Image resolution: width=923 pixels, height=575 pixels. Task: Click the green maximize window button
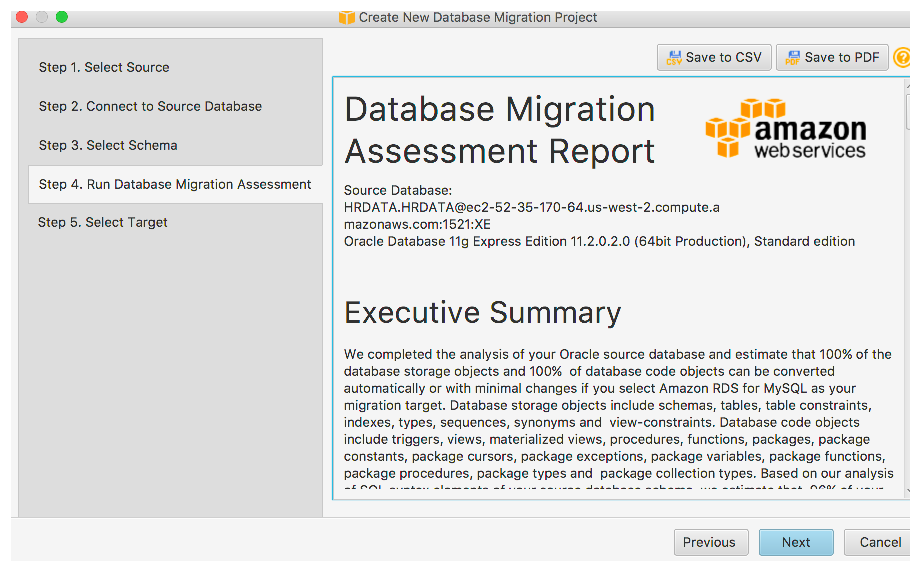coord(62,17)
